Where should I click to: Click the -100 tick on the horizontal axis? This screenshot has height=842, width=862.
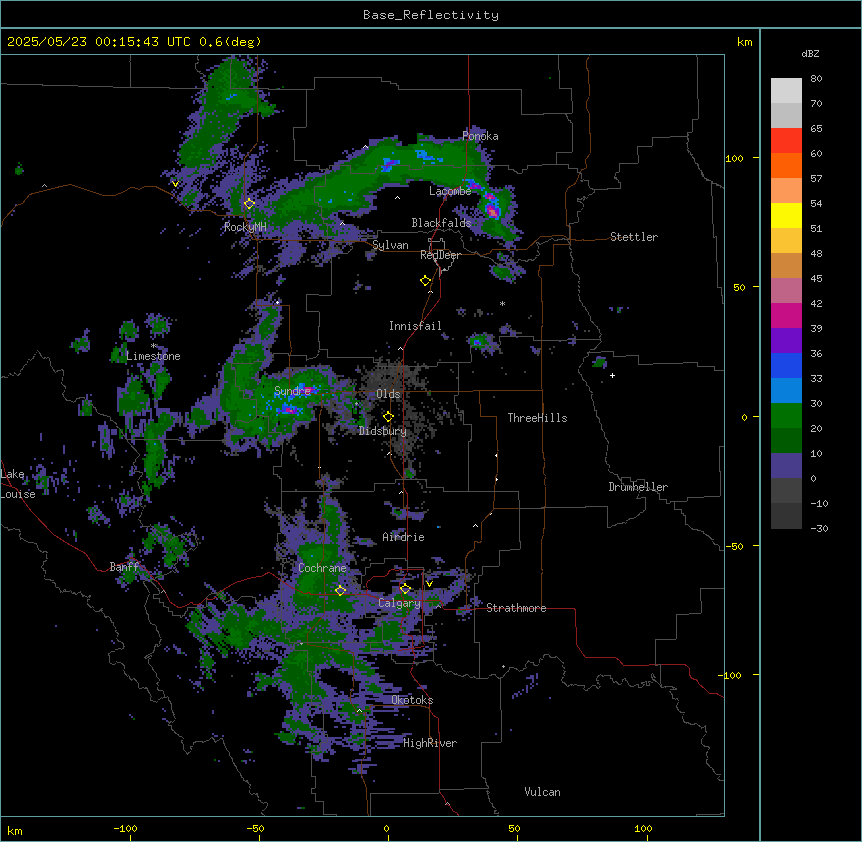point(125,828)
